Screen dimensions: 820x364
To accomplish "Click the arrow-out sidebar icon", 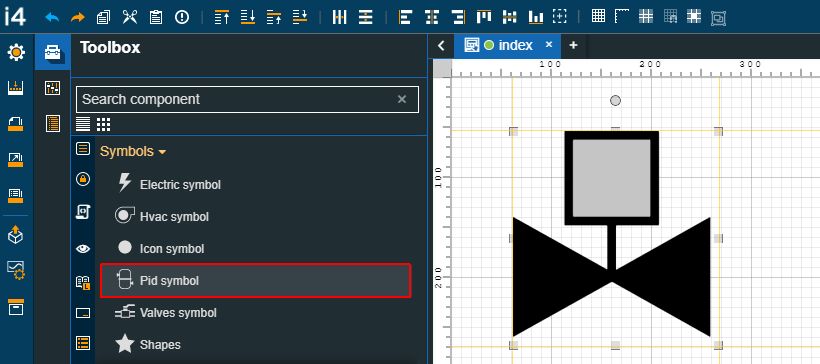I will (x=16, y=160).
